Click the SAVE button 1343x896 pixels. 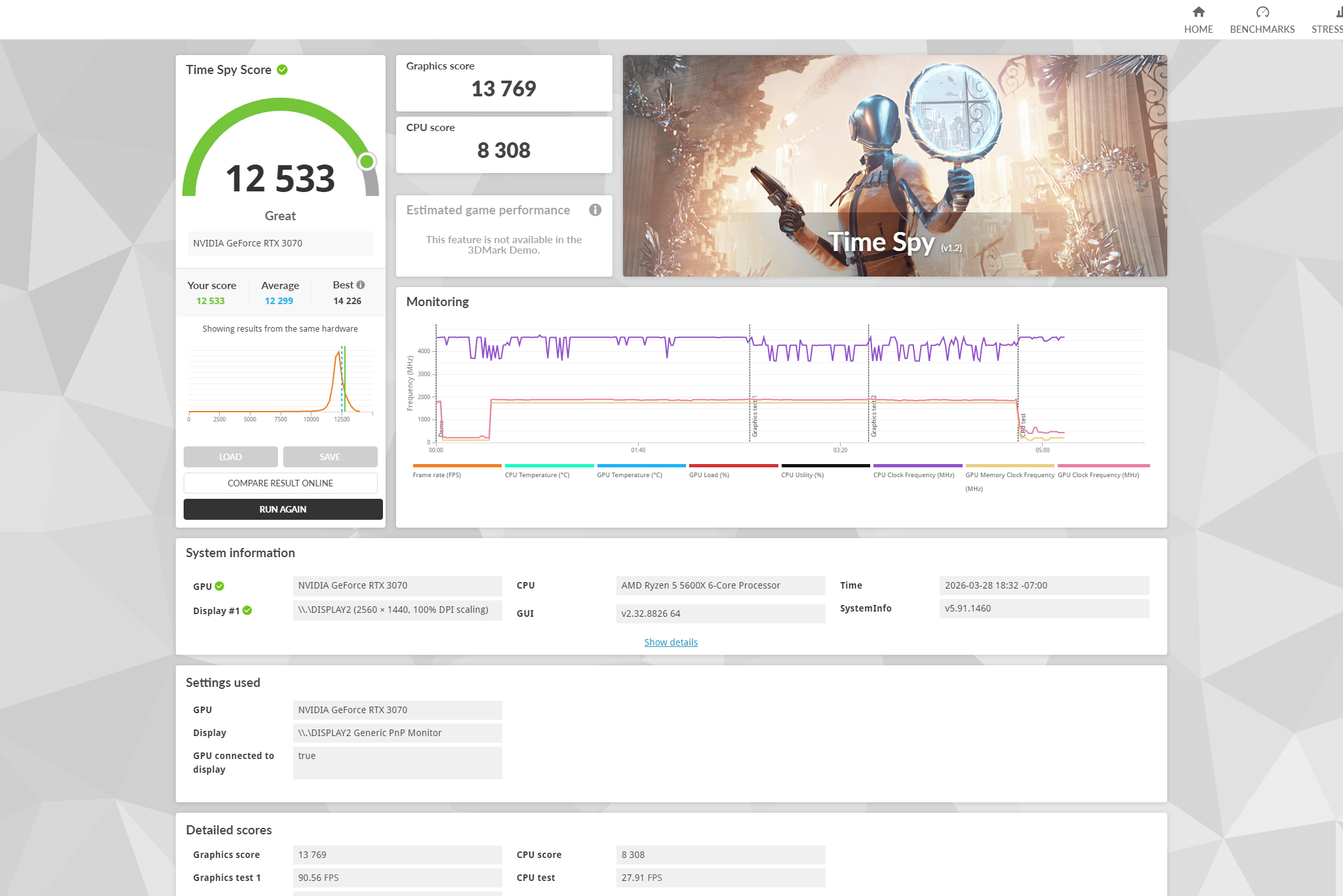tap(330, 457)
